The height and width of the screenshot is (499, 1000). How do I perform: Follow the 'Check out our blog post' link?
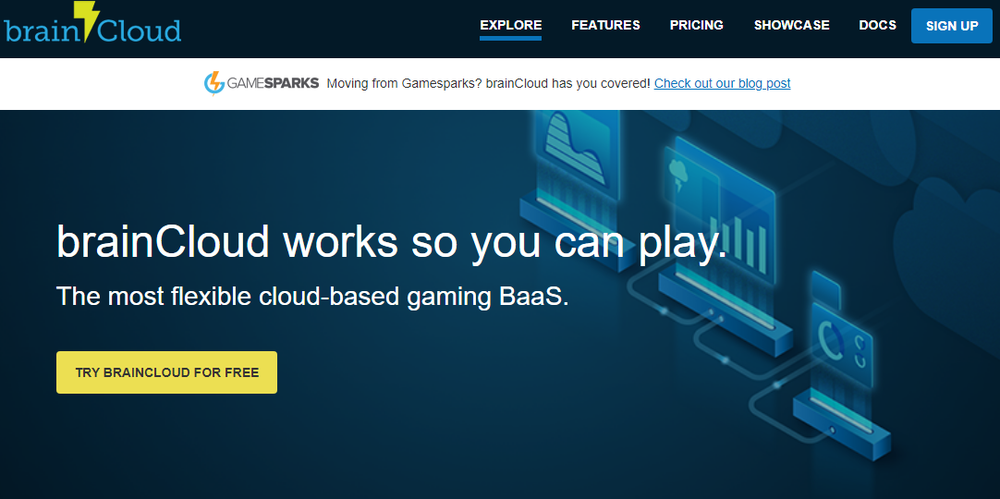722,84
